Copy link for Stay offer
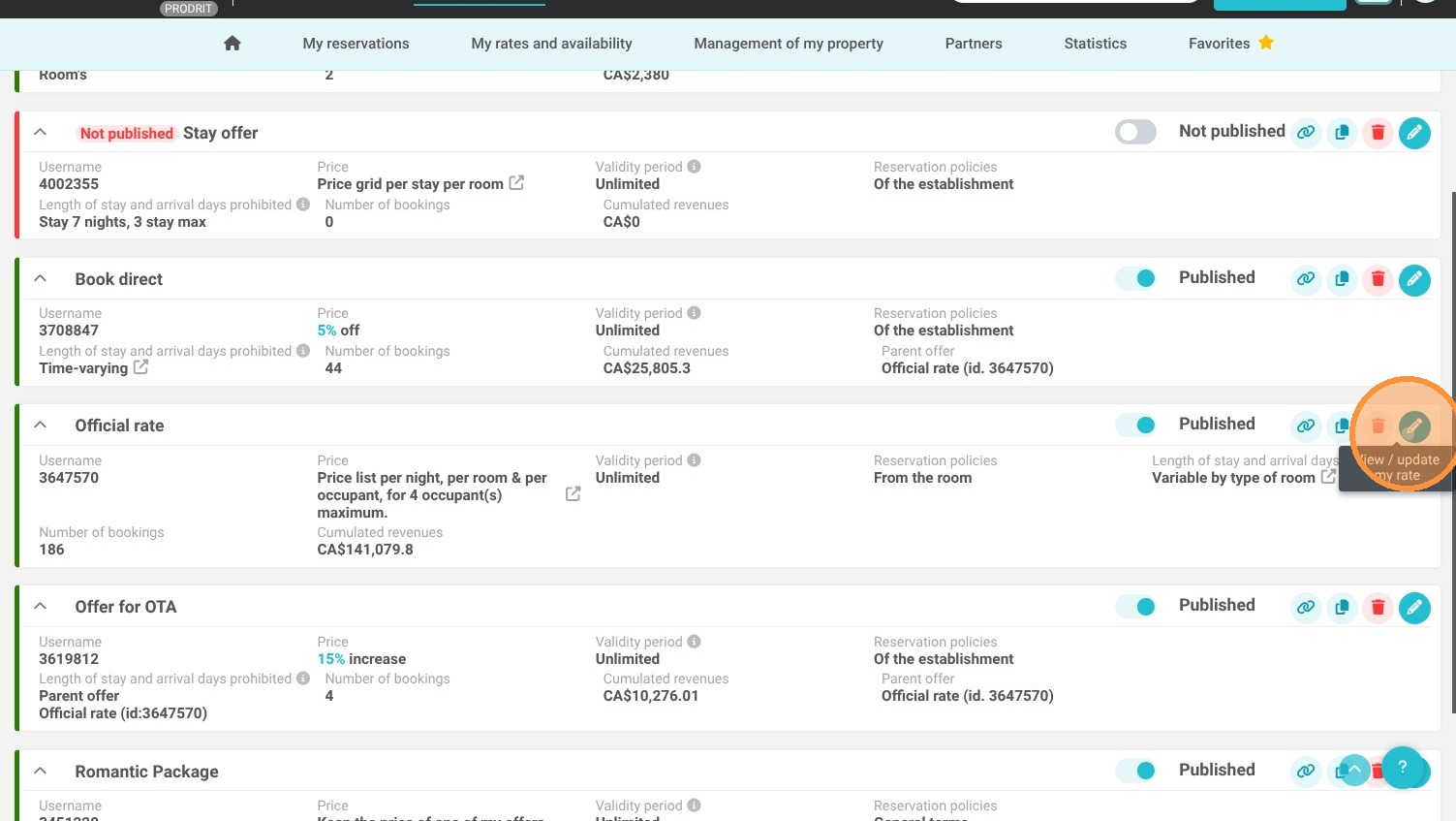This screenshot has width=1456, height=821. click(1306, 132)
